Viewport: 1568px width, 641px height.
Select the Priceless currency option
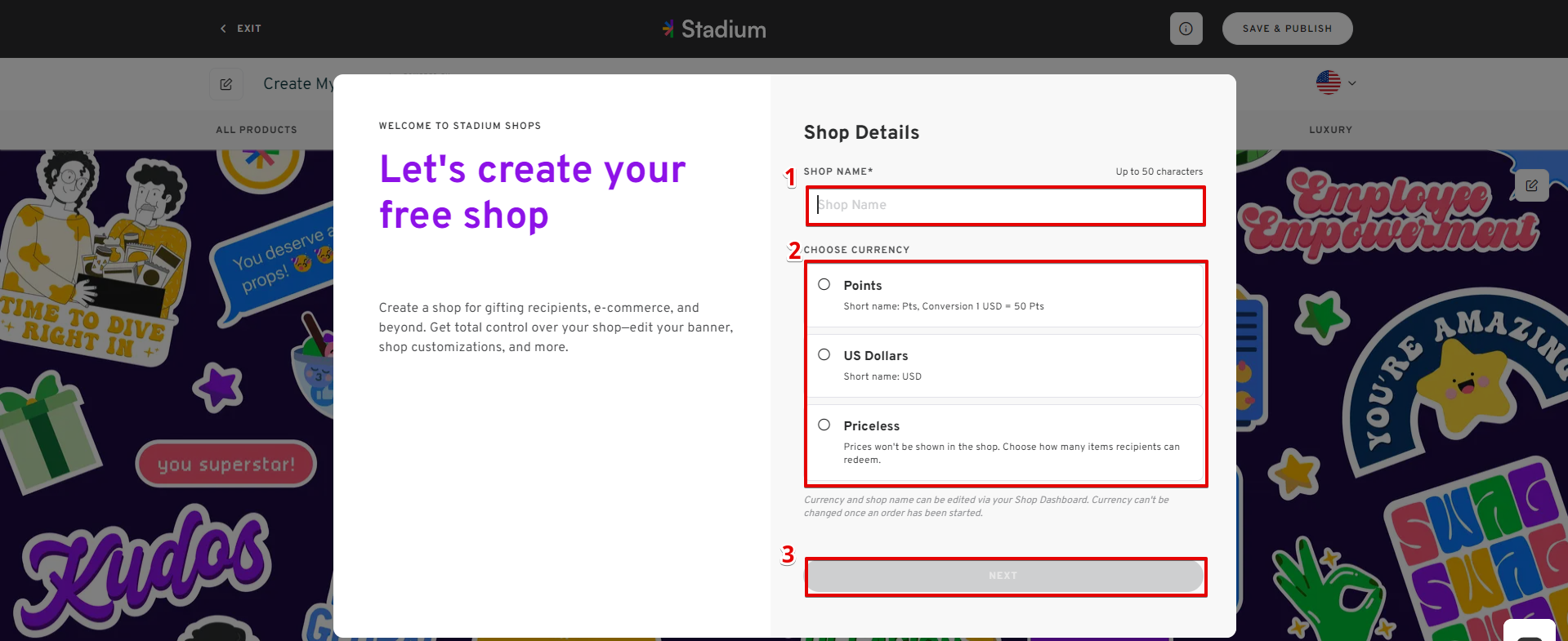(x=1005, y=443)
